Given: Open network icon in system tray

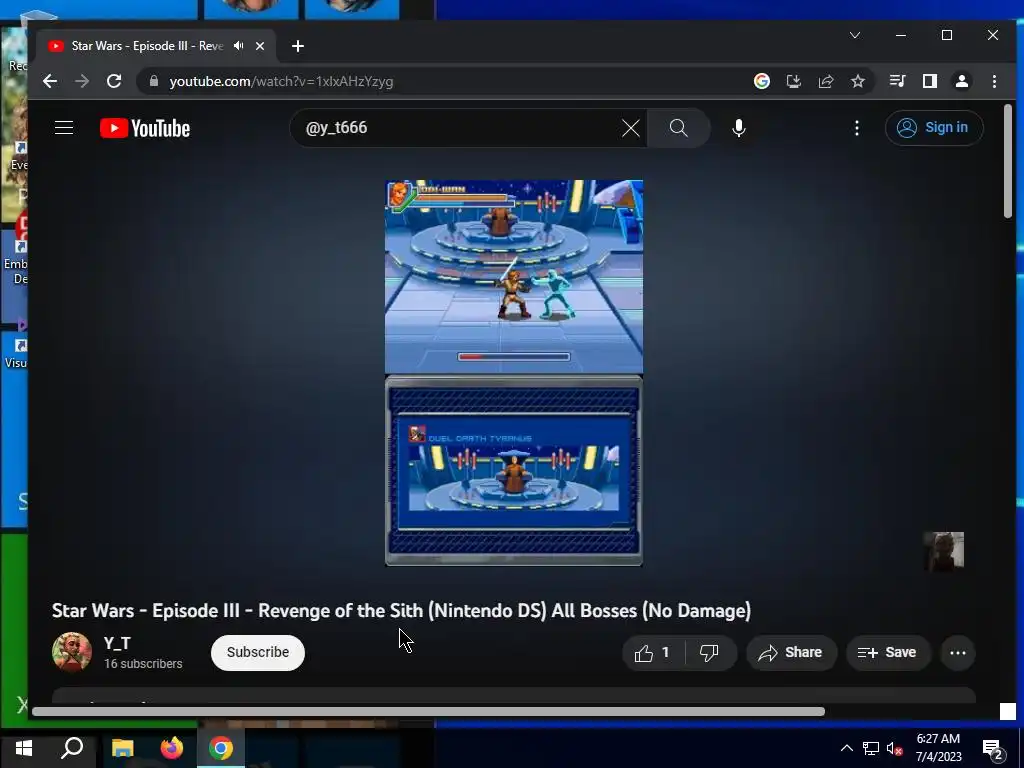Looking at the screenshot, I should pos(871,748).
